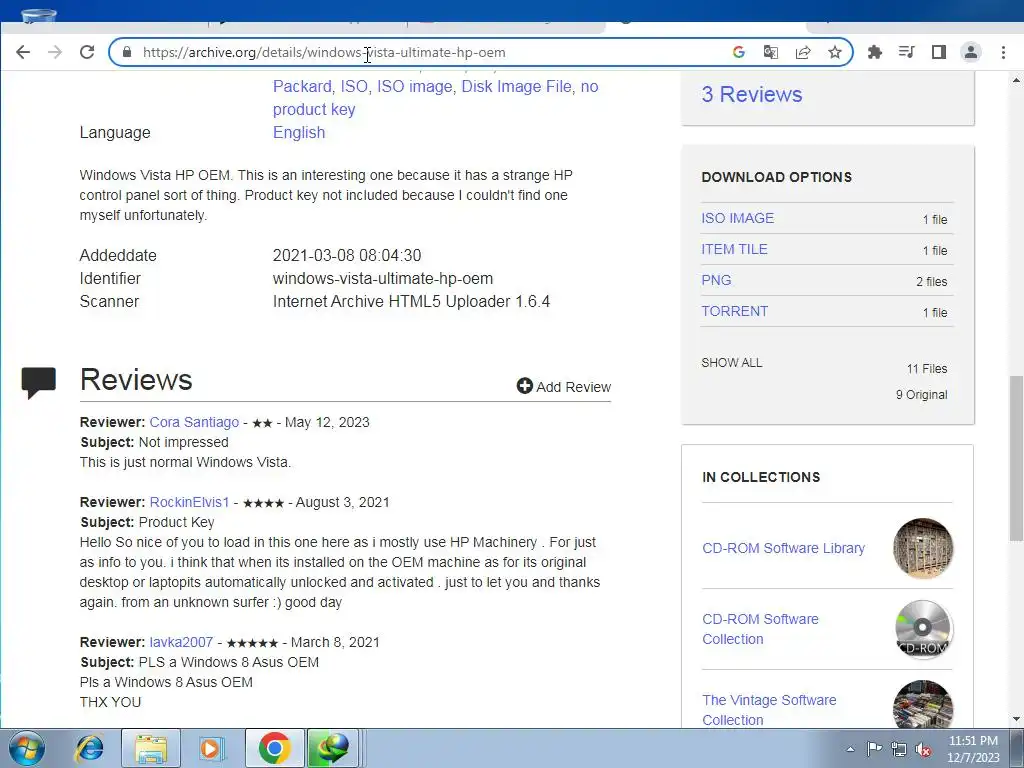
Task: Click the Disk Image File topic tag
Action: point(517,86)
